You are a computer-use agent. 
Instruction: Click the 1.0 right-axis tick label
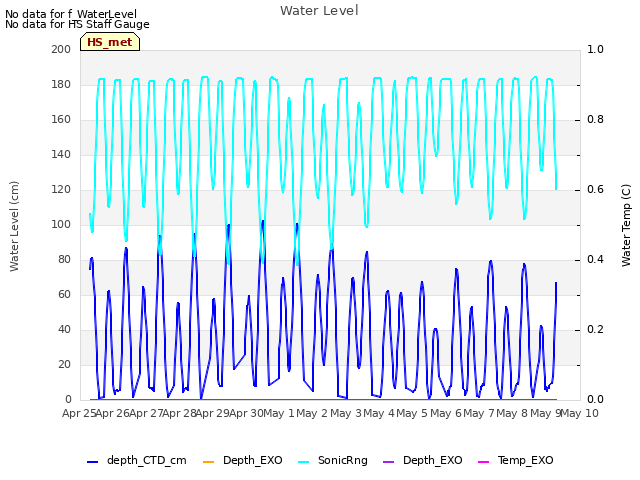595,49
